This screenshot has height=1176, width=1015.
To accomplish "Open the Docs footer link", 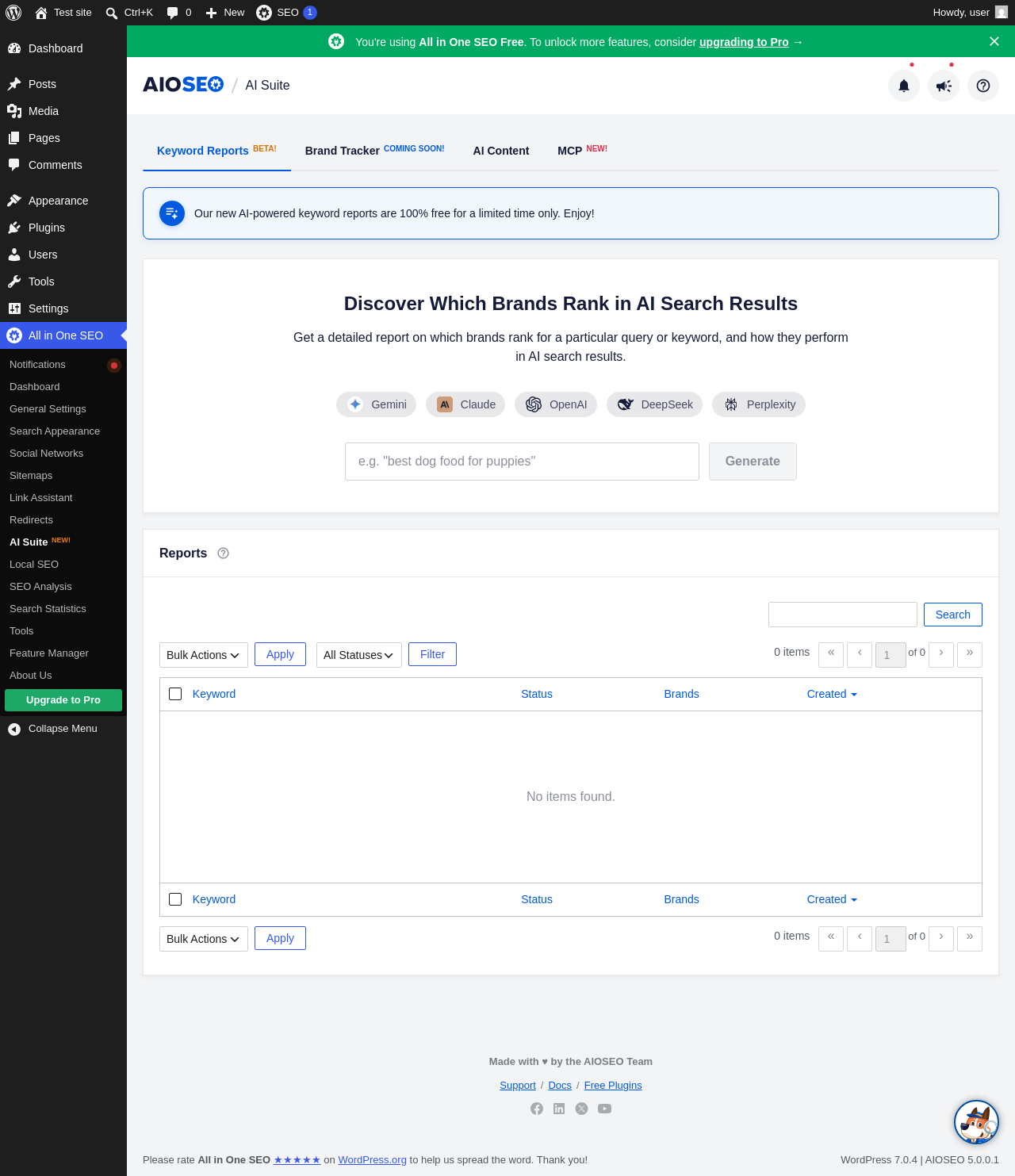I will [560, 1086].
